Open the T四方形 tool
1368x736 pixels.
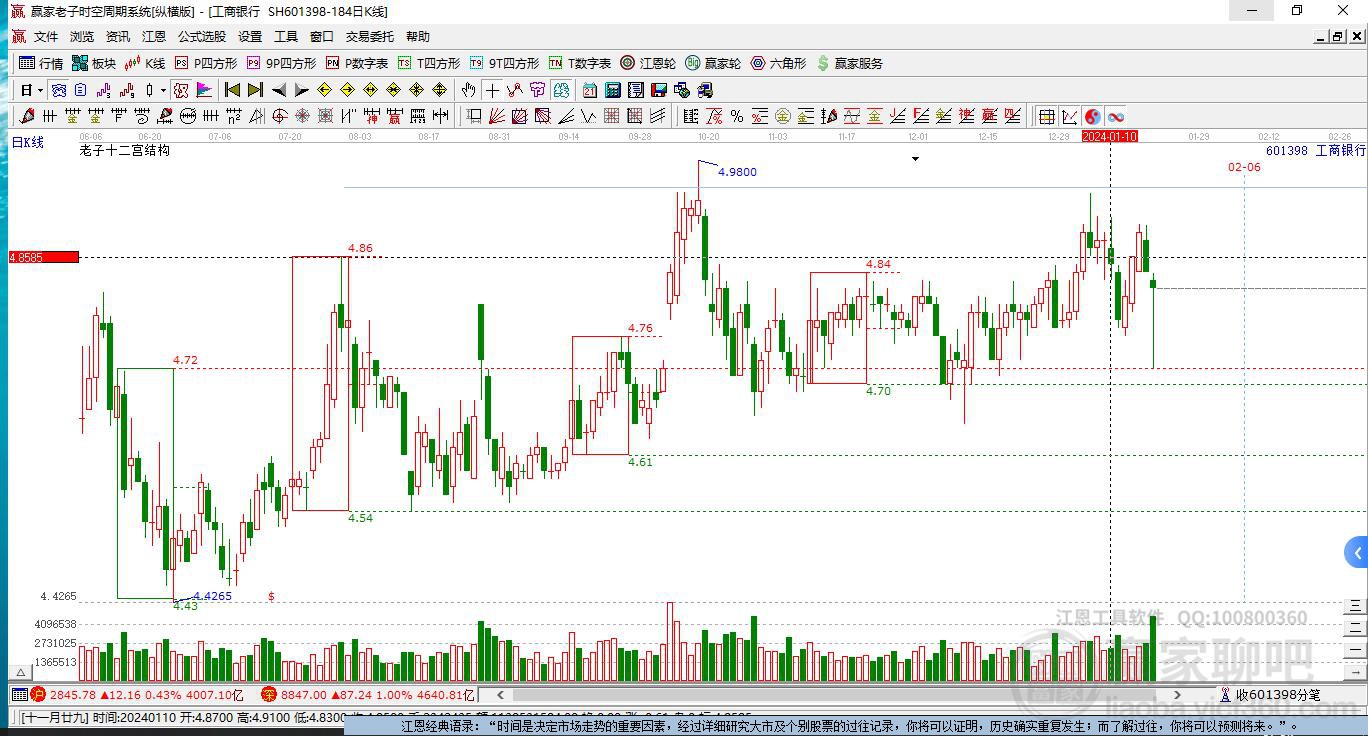429,63
